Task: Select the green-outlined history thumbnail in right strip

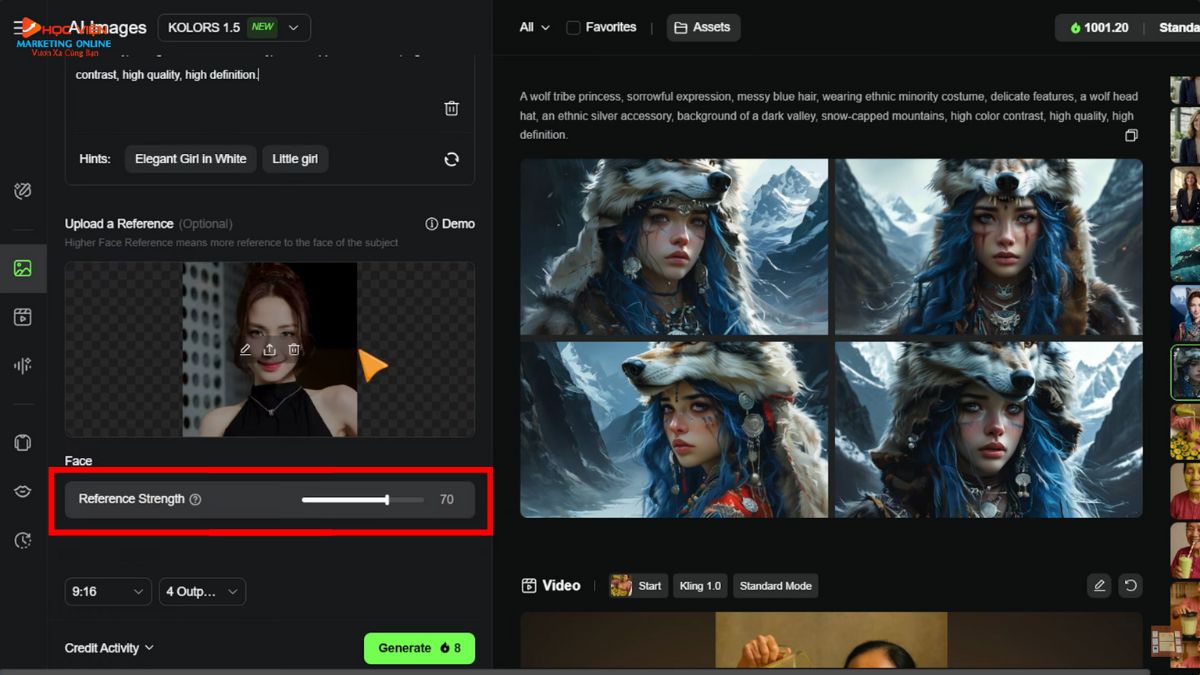Action: 1186,373
